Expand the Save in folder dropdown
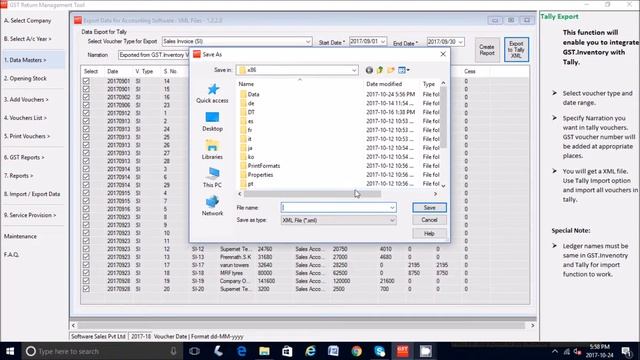This screenshot has height=360, width=640. pyautogui.click(x=354, y=70)
